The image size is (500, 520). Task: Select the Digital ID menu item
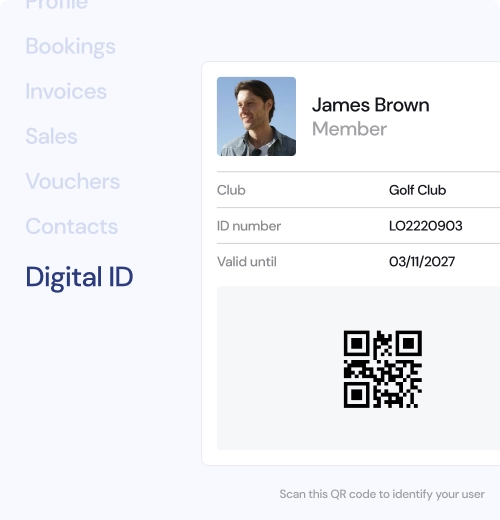pos(79,277)
